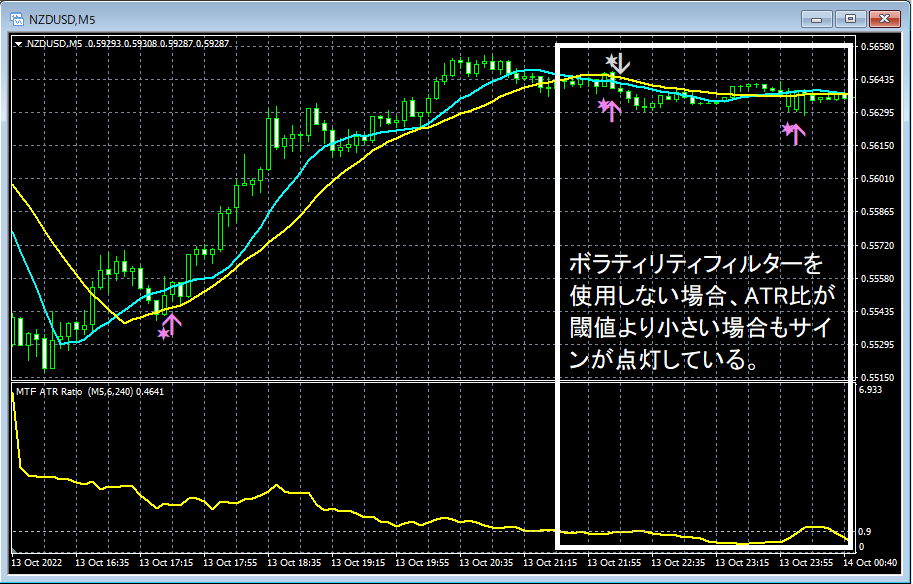This screenshot has width=913, height=584.
Task: Click the 13 Oct 21:15 time label
Action: pos(550,563)
